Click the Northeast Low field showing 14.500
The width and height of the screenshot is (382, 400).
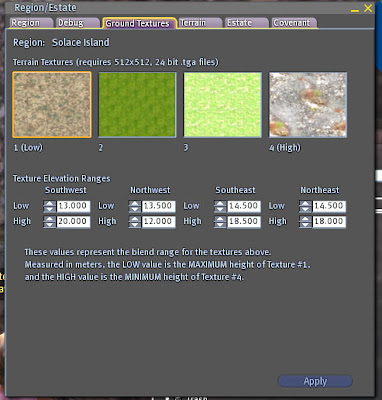(329, 206)
